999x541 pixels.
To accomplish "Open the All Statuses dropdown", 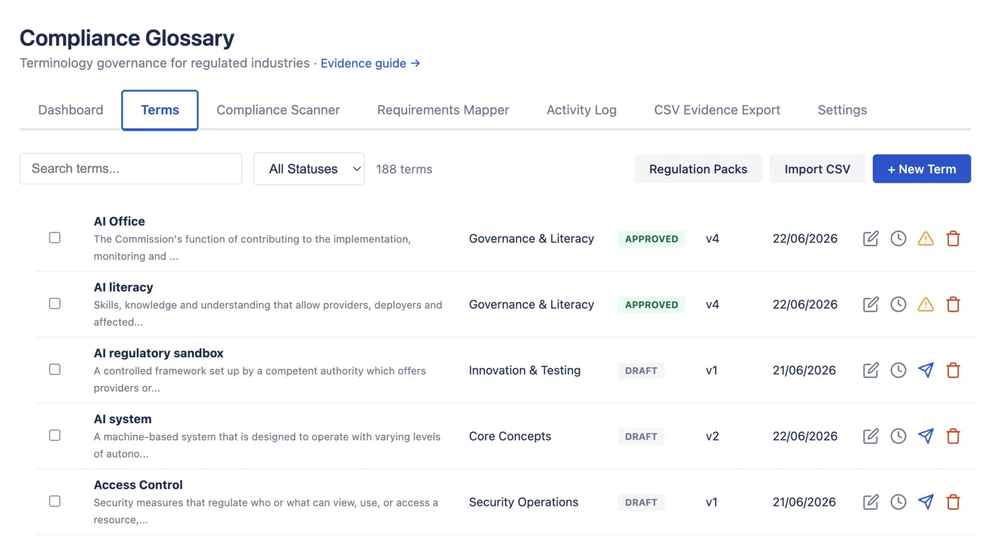I will pos(309,169).
